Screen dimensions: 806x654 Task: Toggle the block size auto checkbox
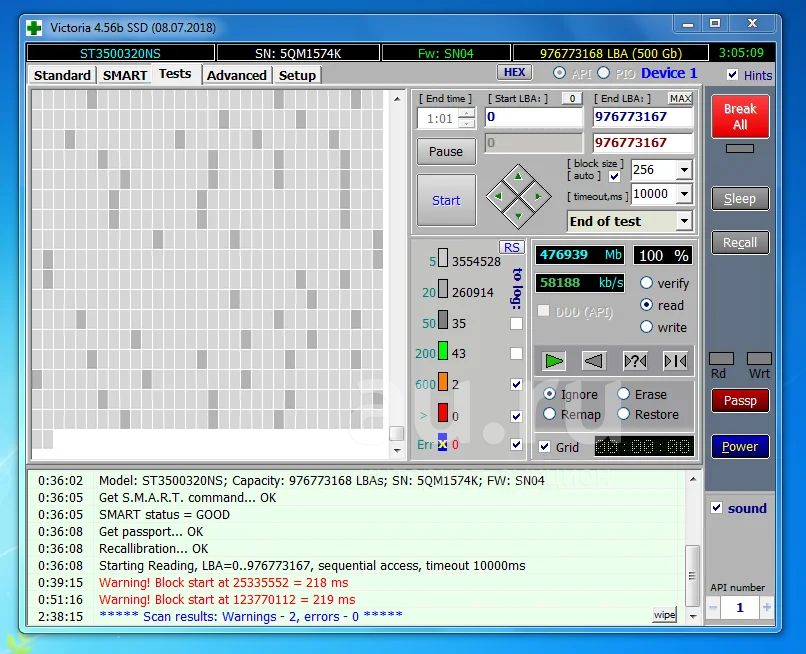[614, 177]
